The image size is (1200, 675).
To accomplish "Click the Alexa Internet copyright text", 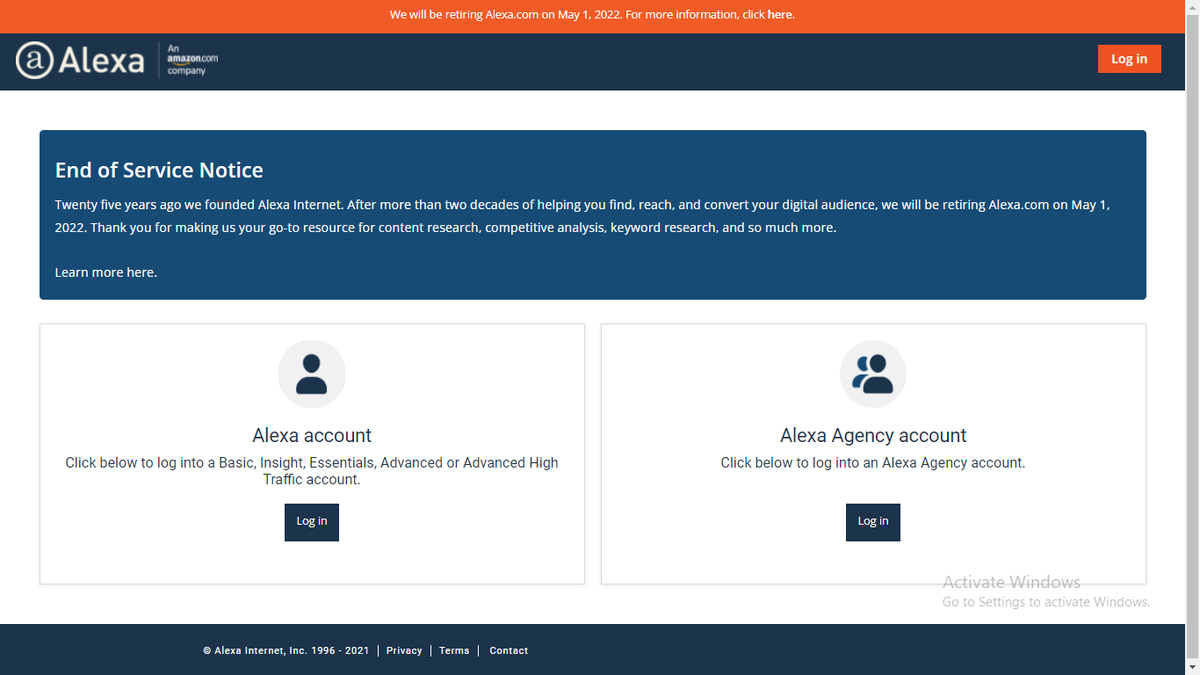I will click(285, 650).
